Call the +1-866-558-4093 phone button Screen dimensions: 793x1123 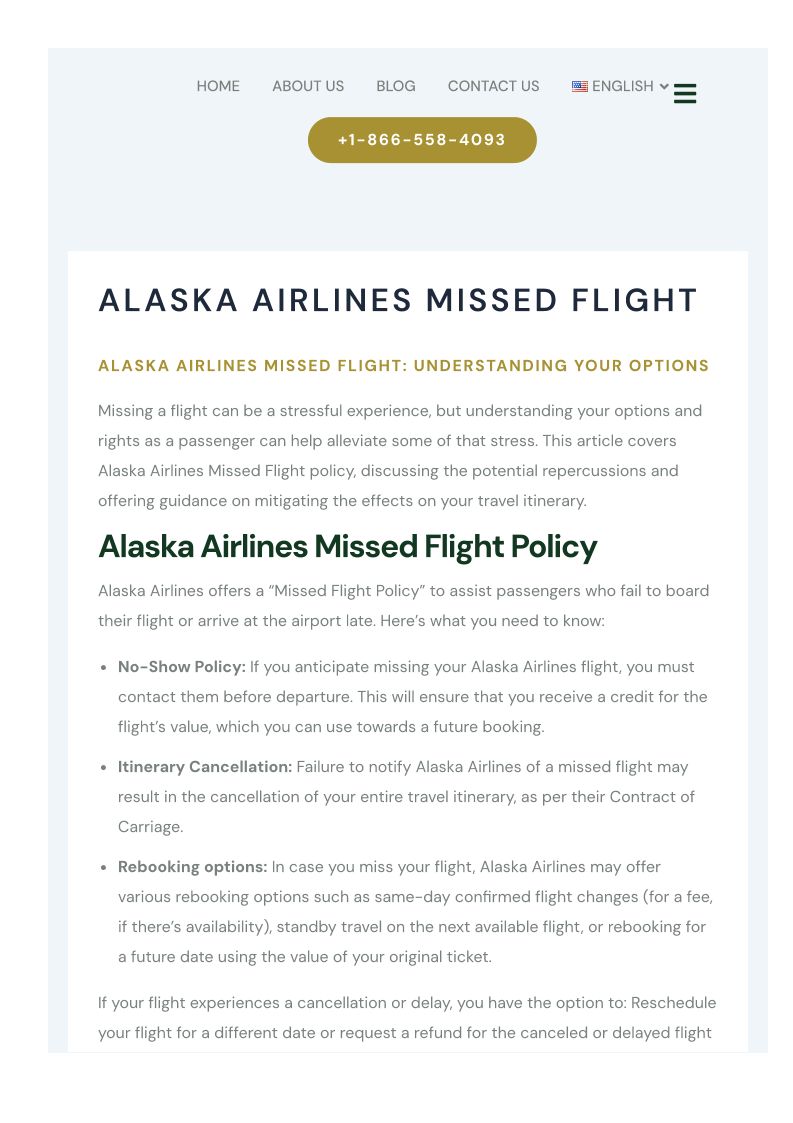click(422, 140)
